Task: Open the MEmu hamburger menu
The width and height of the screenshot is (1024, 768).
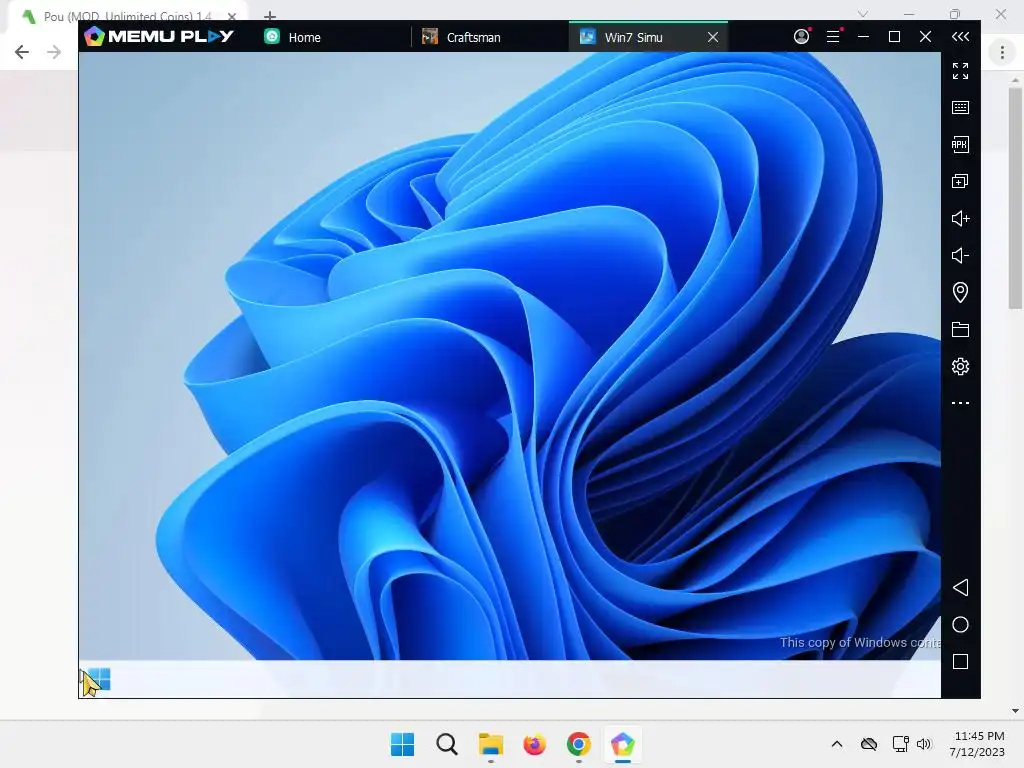Action: (833, 37)
